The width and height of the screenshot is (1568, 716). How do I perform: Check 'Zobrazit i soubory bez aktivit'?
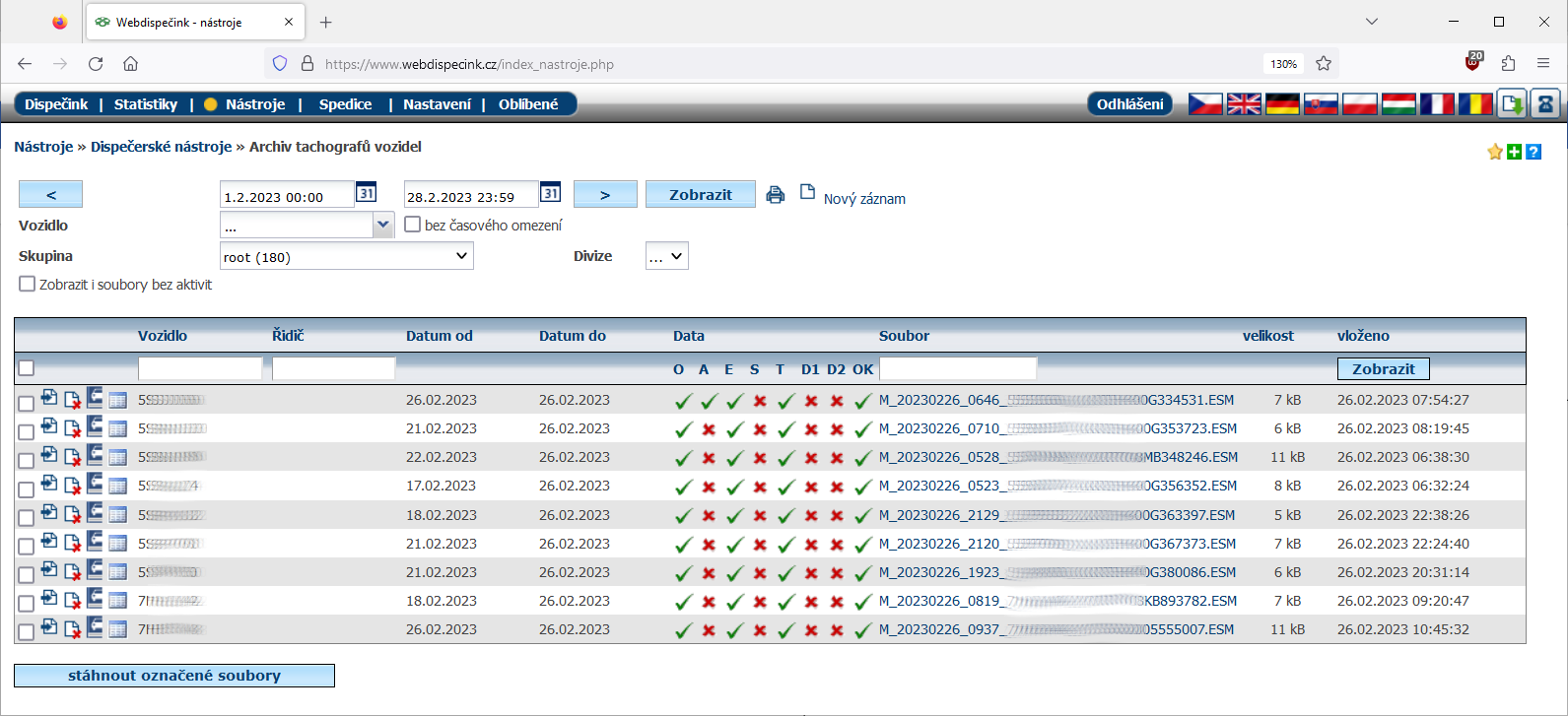[27, 284]
